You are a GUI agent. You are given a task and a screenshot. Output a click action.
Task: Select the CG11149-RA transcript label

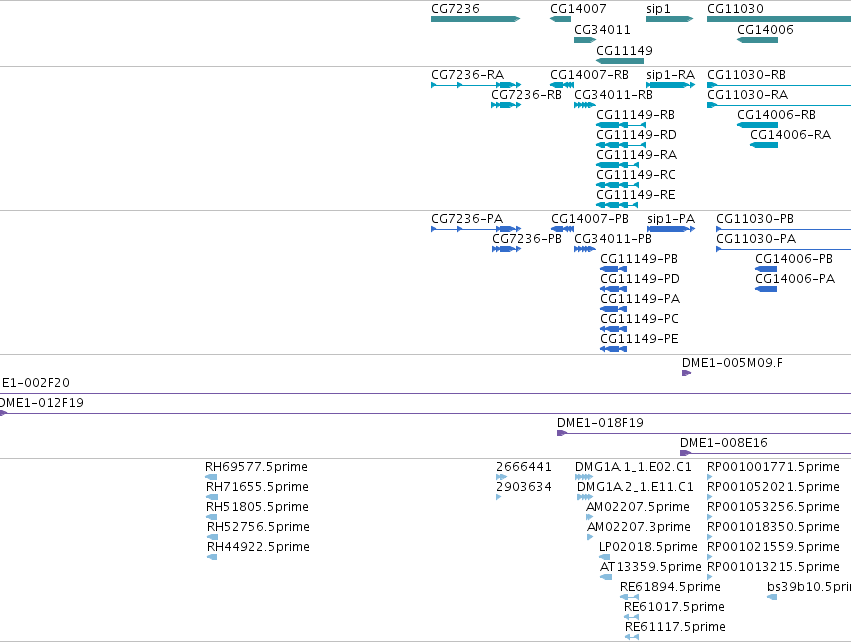tap(637, 155)
